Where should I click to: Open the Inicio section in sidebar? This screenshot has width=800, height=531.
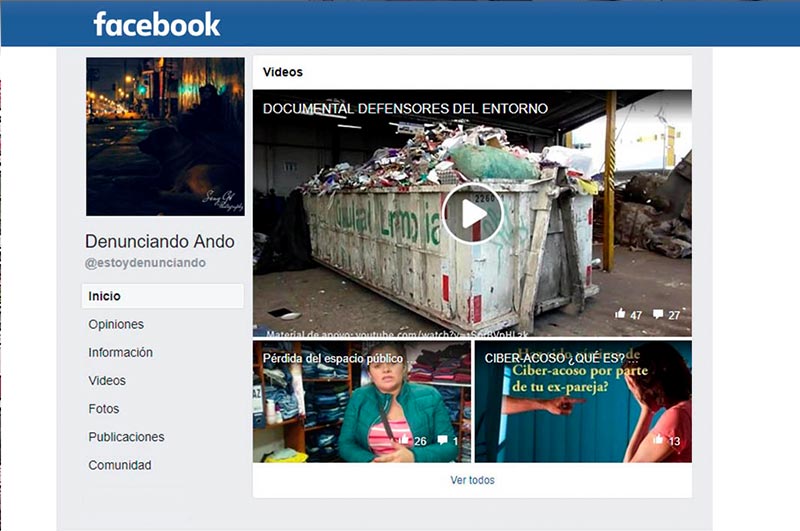pos(104,296)
